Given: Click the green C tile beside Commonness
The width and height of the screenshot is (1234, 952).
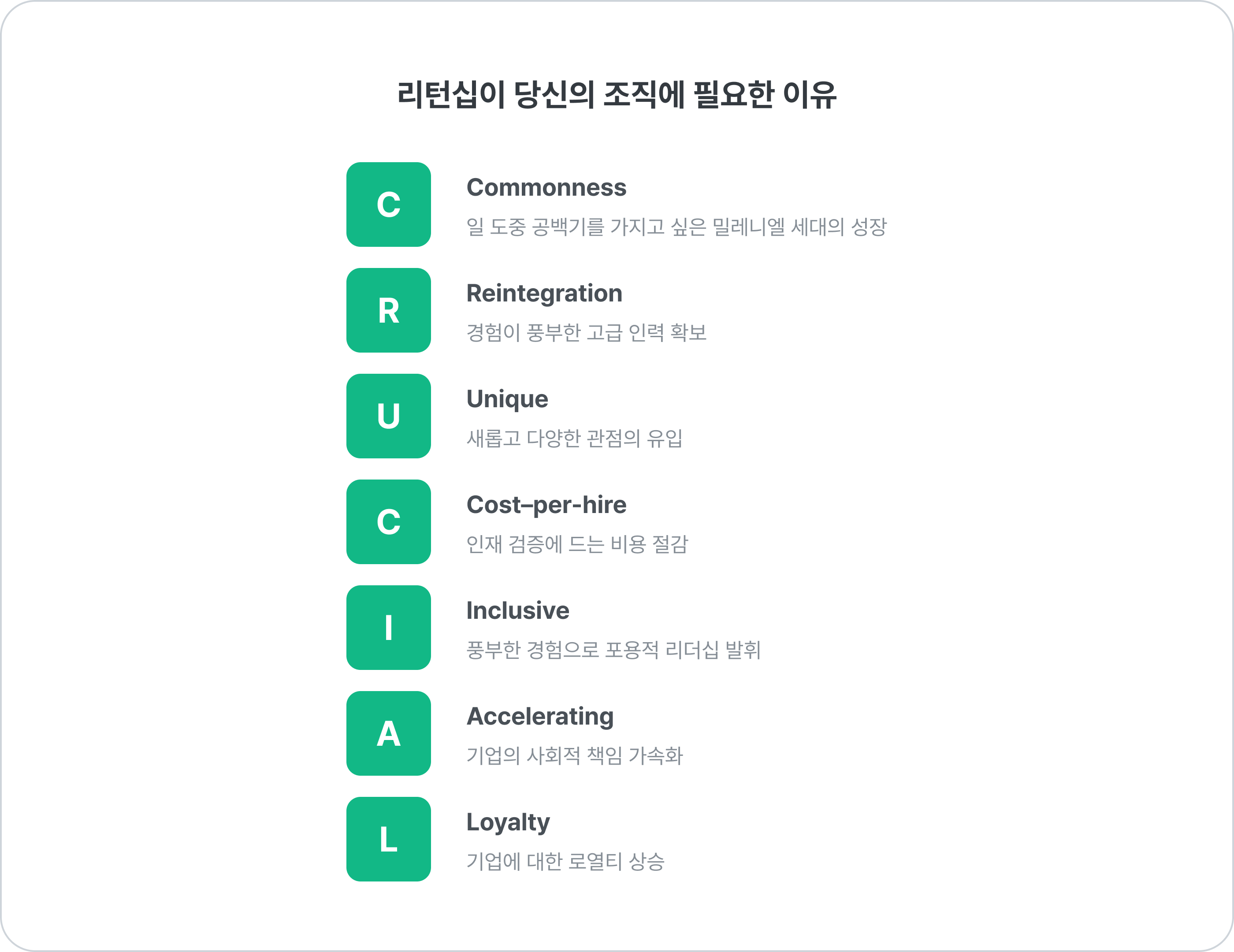Looking at the screenshot, I should pos(388,205).
